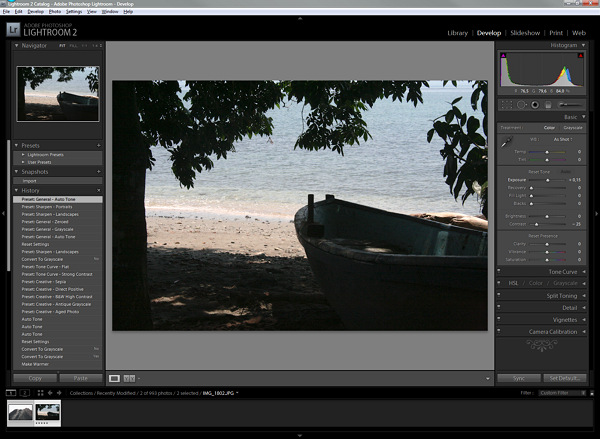Switch to the Library module
Image resolution: width=600 pixels, height=439 pixels.
tap(456, 32)
